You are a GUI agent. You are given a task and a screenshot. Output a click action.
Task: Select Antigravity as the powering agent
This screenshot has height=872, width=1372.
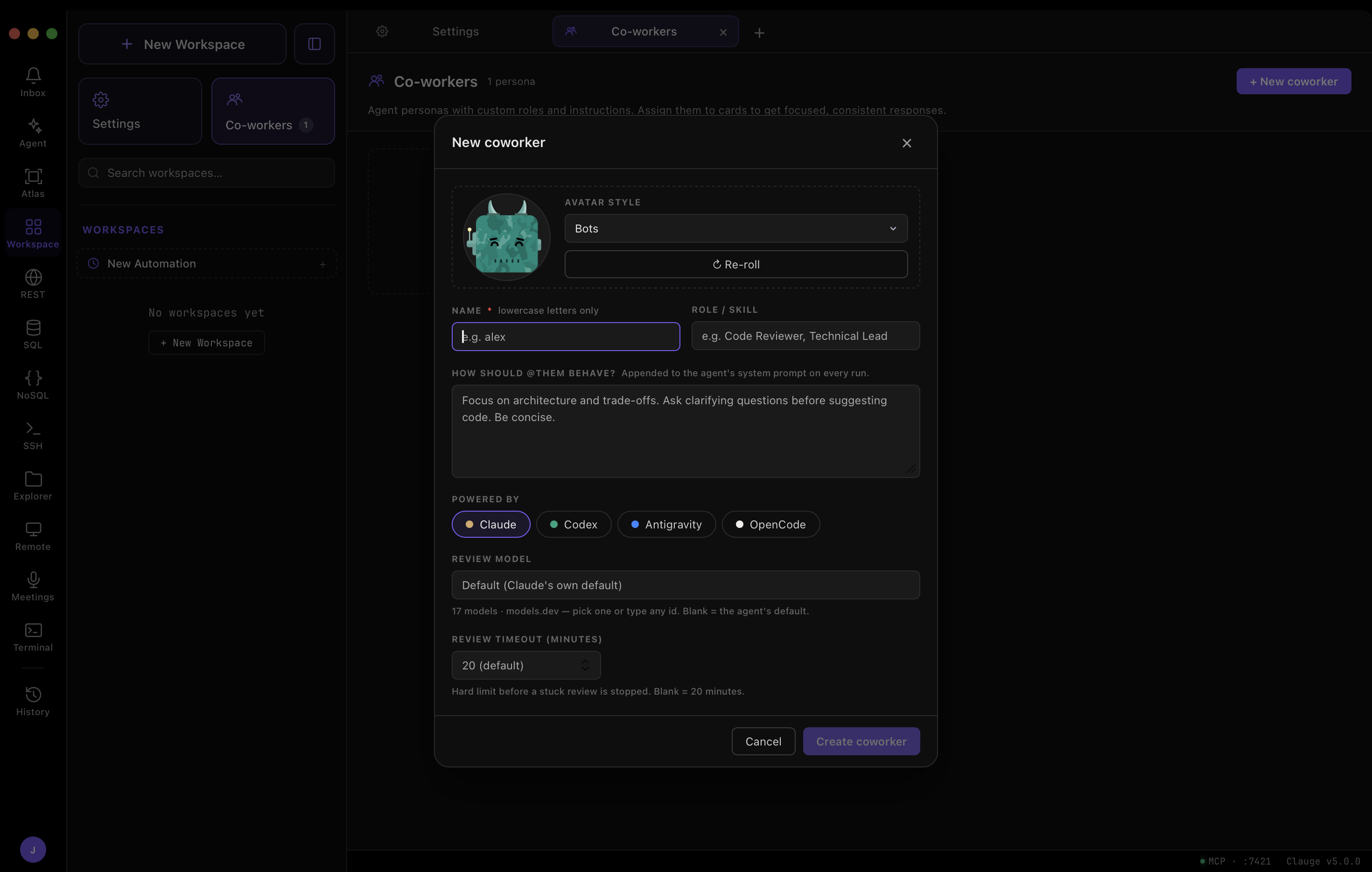[x=666, y=524]
